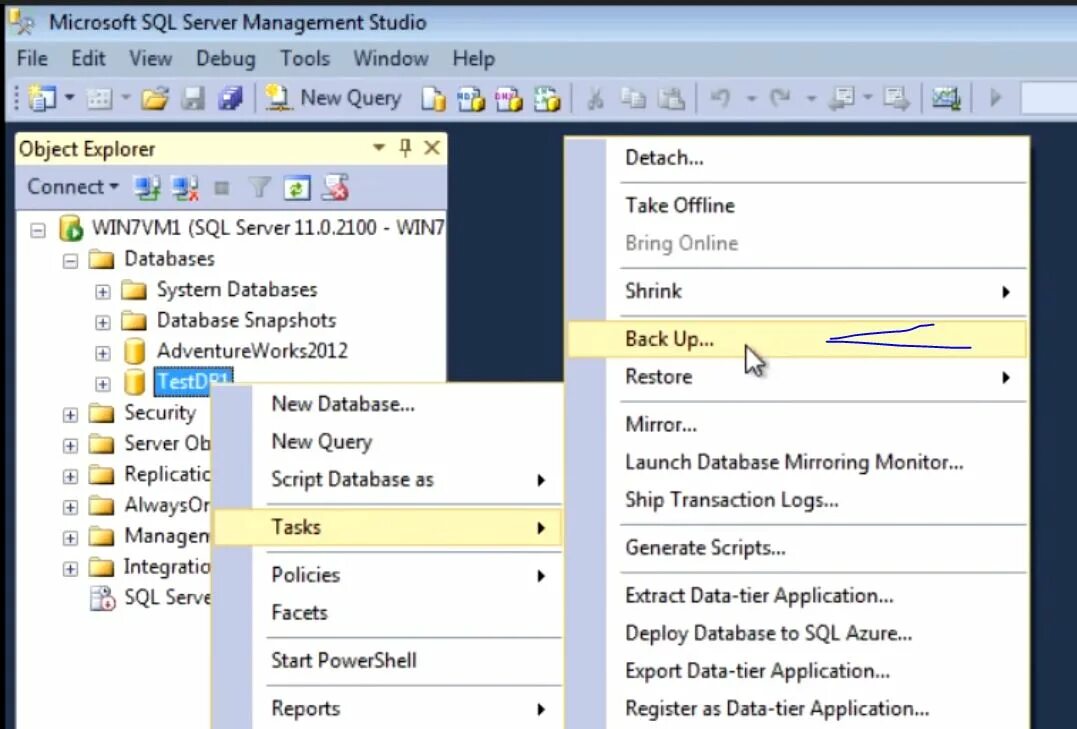This screenshot has width=1077, height=729.
Task: Click the Database Engine Query icon
Action: (433, 99)
